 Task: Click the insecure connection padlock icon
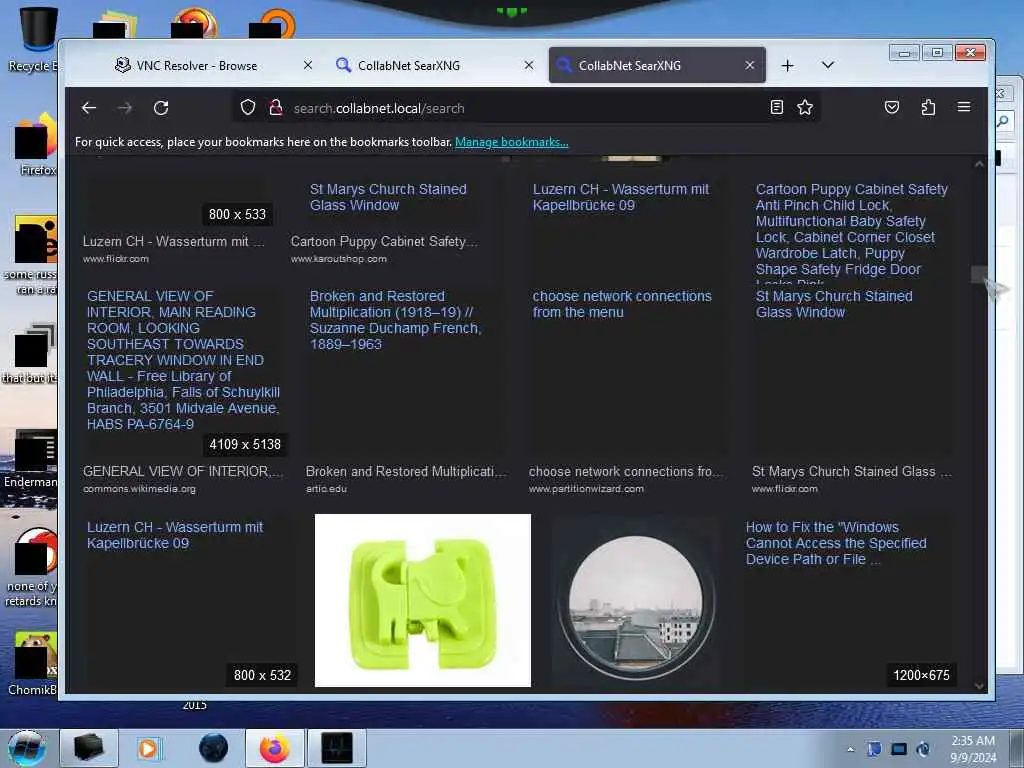276,107
